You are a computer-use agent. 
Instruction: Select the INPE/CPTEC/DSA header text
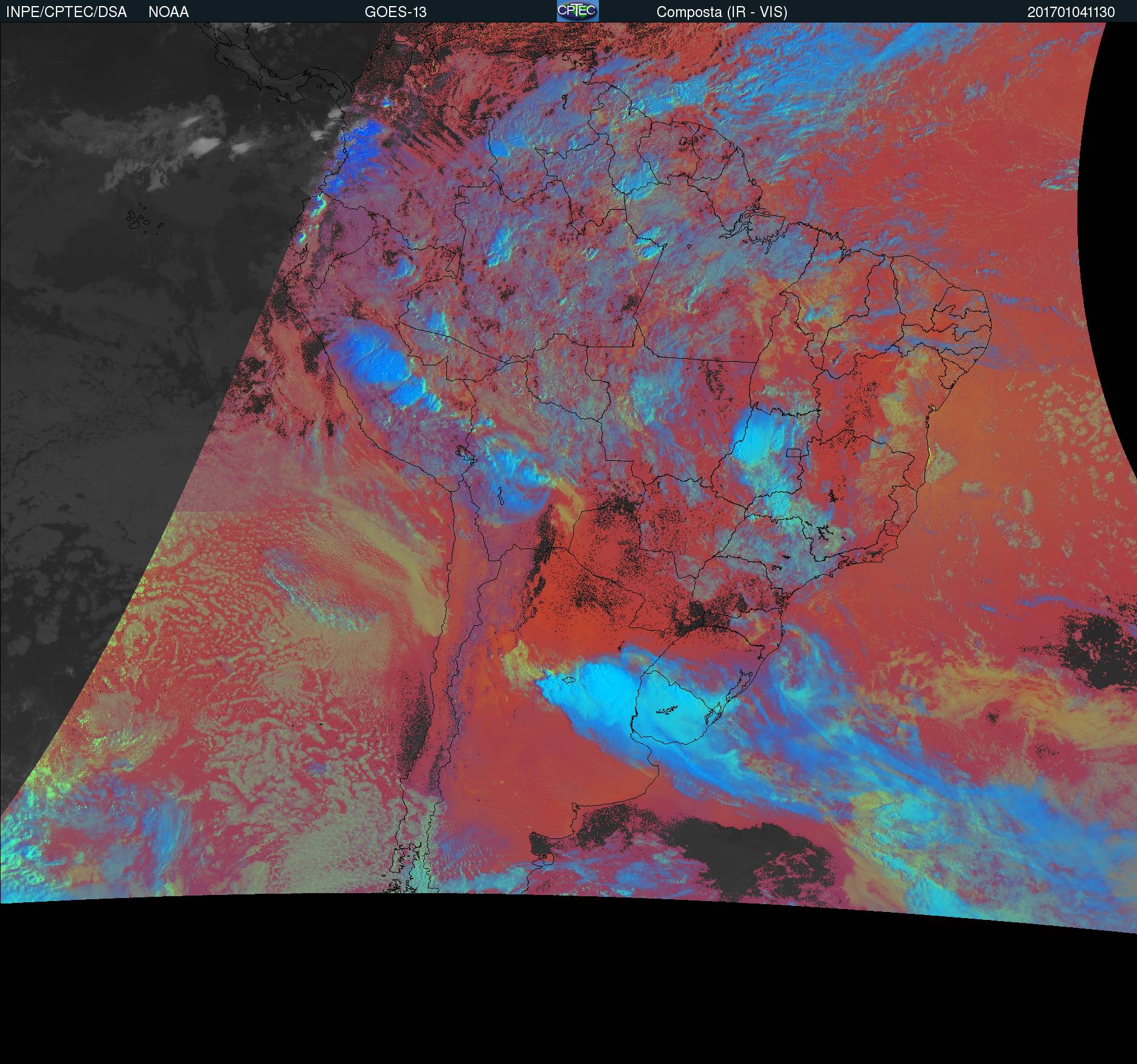66,12
